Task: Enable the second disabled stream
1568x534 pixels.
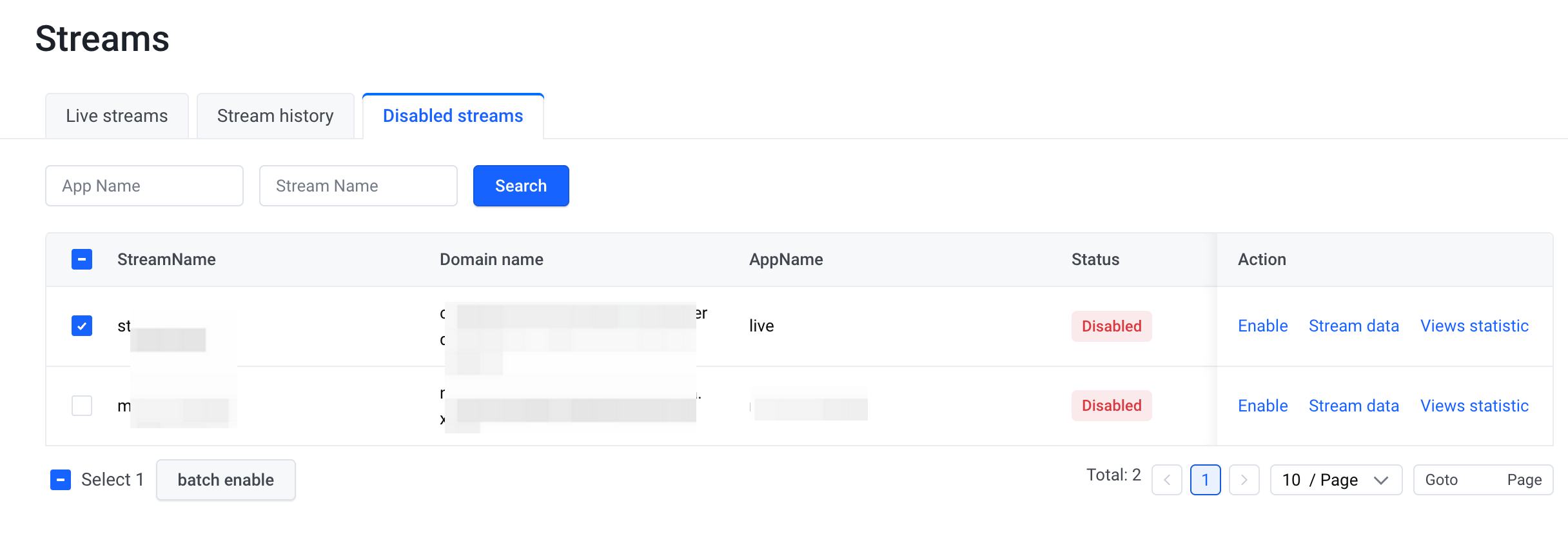Action: (1262, 406)
